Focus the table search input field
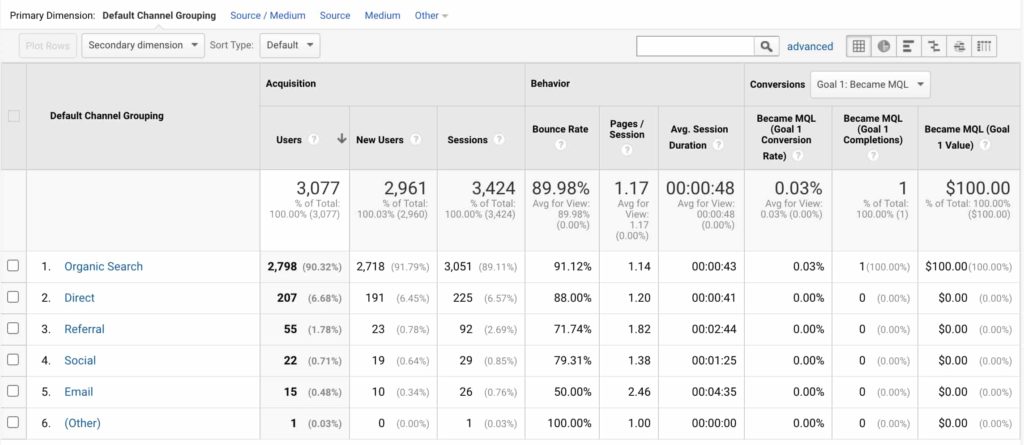This screenshot has height=445, width=1024. [x=696, y=46]
